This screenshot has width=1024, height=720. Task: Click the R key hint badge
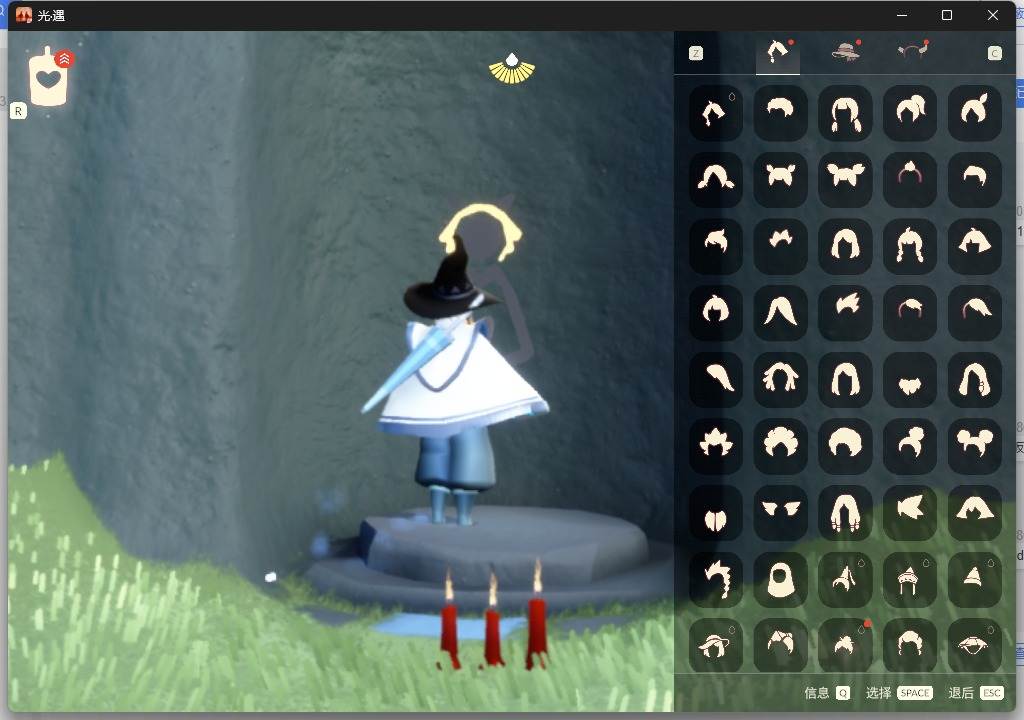pos(18,111)
